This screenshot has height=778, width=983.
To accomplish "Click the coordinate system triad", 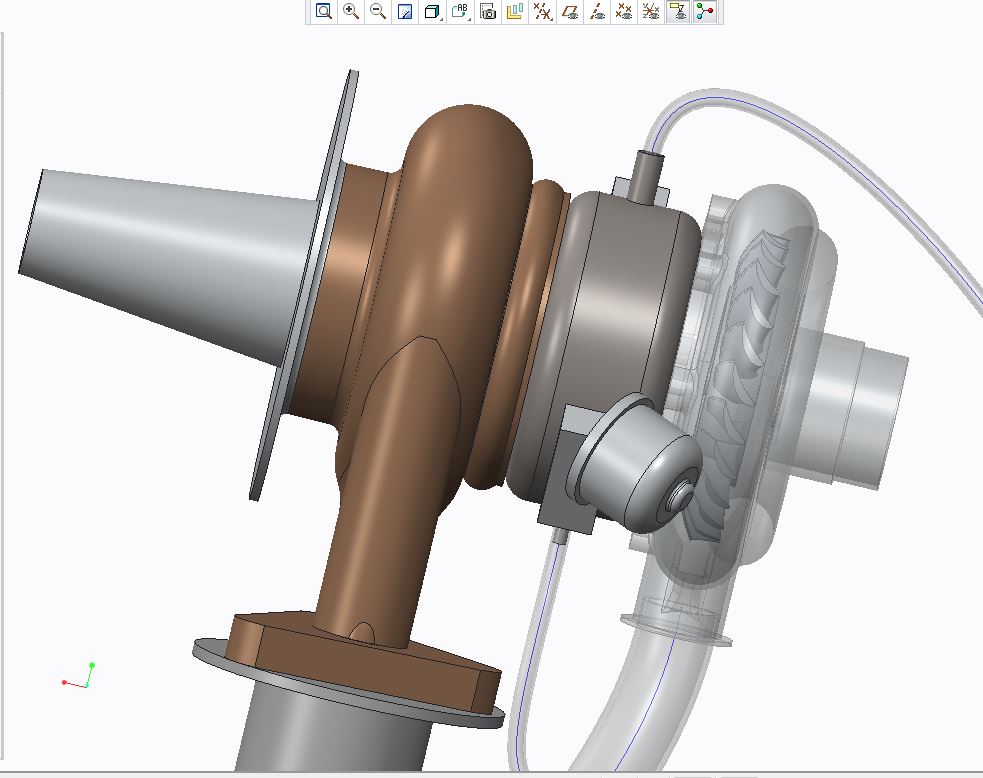I will 79,676.
